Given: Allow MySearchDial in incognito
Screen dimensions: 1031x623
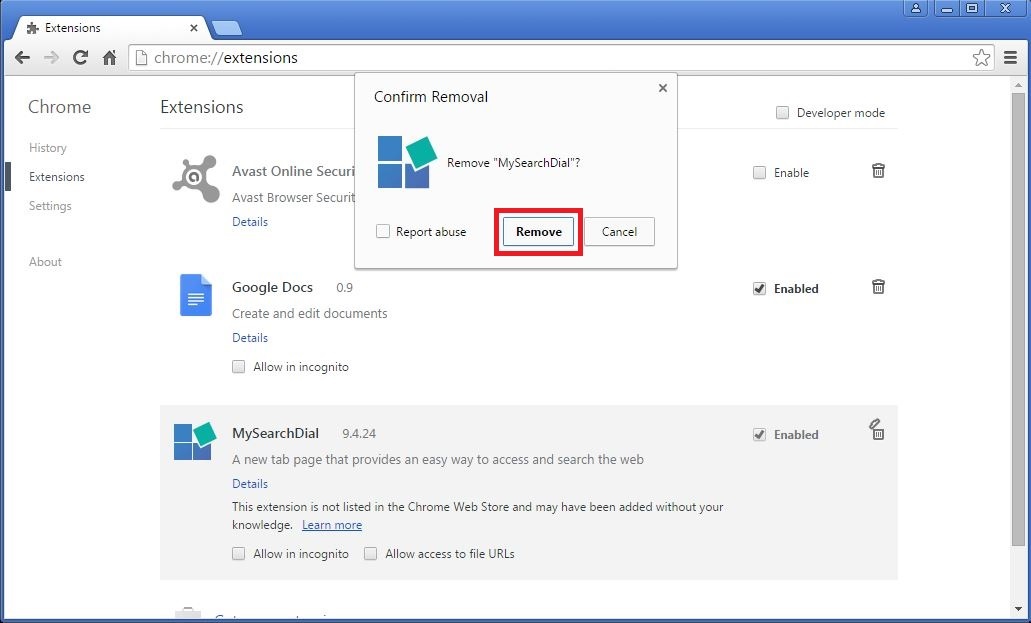Looking at the screenshot, I should click(x=239, y=553).
